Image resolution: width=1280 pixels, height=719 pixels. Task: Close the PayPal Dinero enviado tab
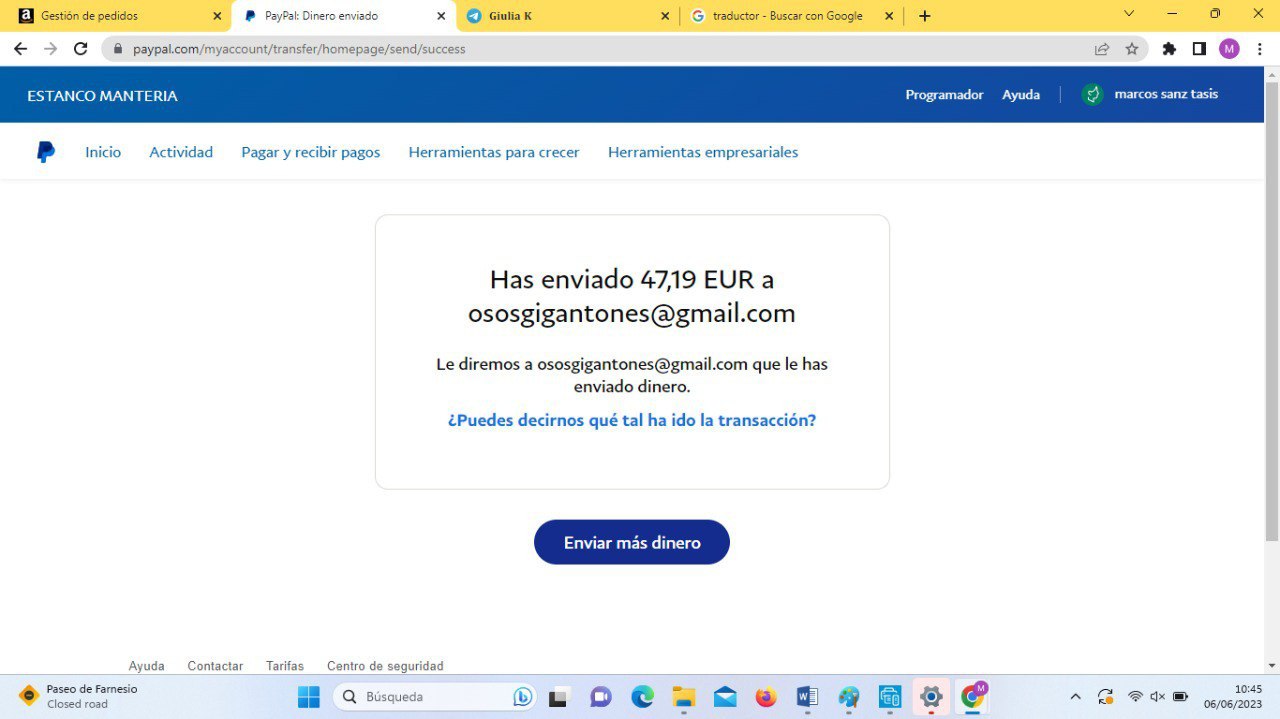click(x=441, y=16)
